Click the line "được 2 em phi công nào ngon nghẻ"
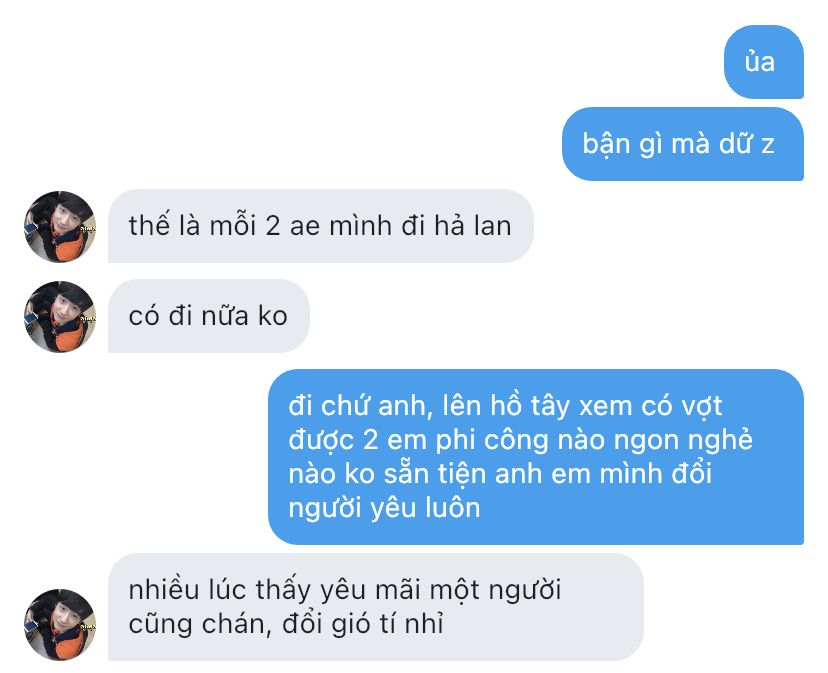 pyautogui.click(x=520, y=440)
